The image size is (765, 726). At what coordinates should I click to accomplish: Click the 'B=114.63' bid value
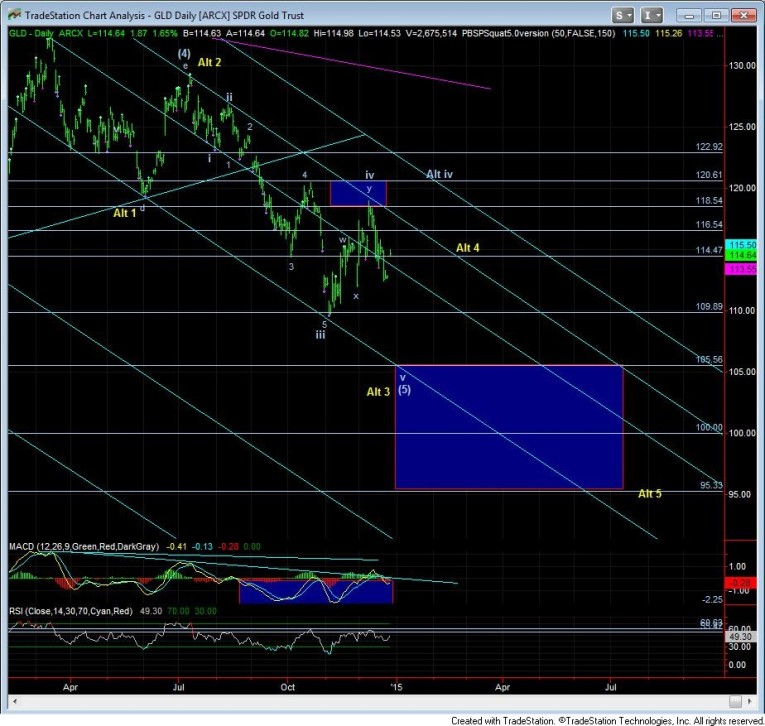[x=202, y=33]
